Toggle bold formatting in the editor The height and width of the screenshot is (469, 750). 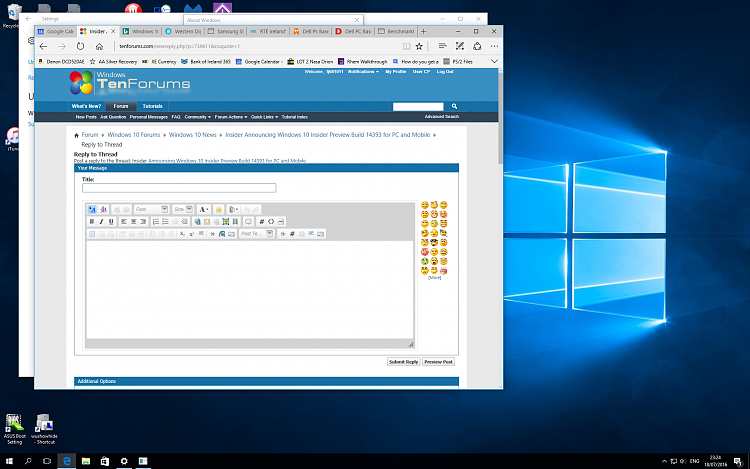(92, 221)
